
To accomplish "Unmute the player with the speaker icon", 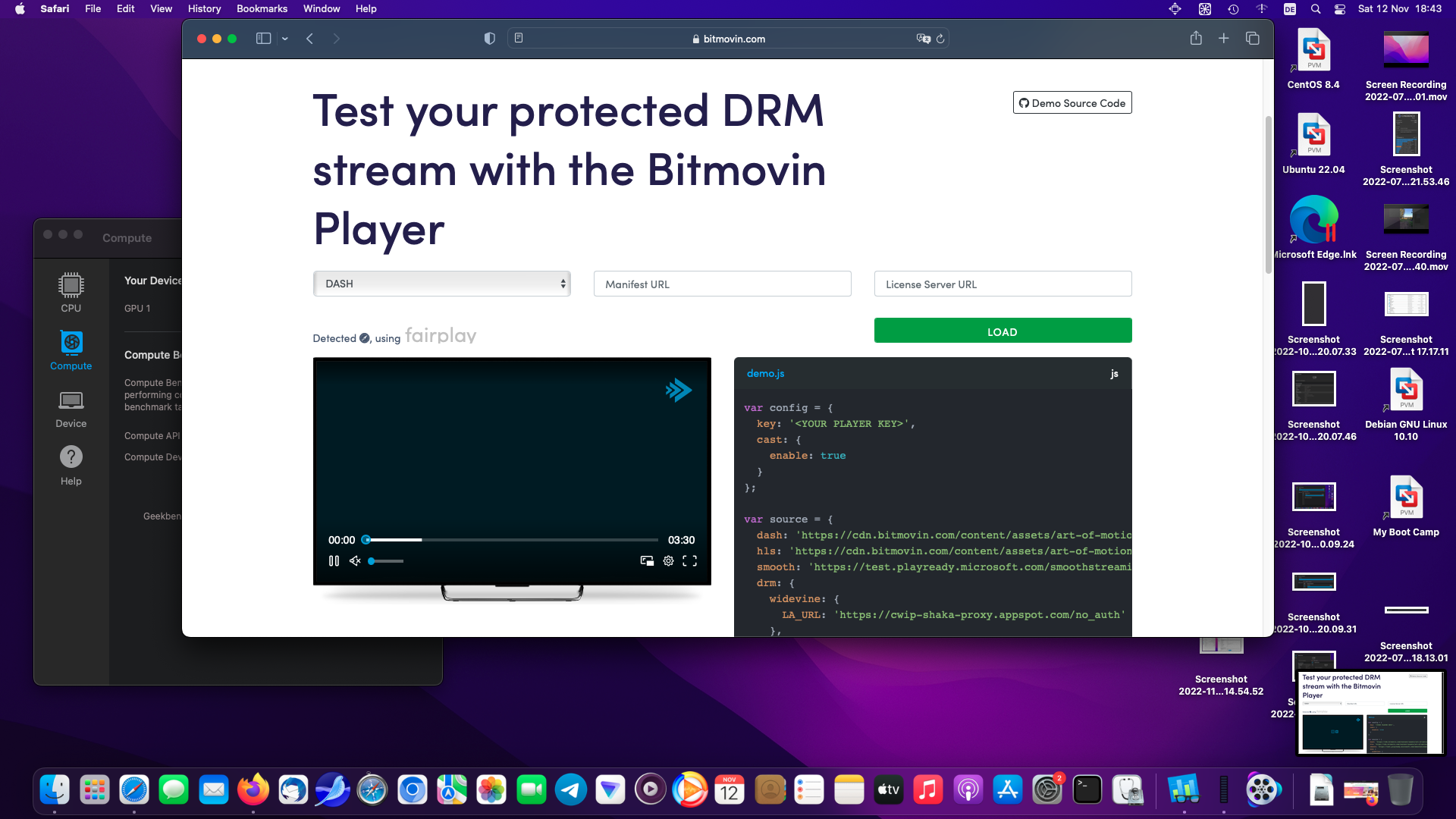I will [355, 561].
